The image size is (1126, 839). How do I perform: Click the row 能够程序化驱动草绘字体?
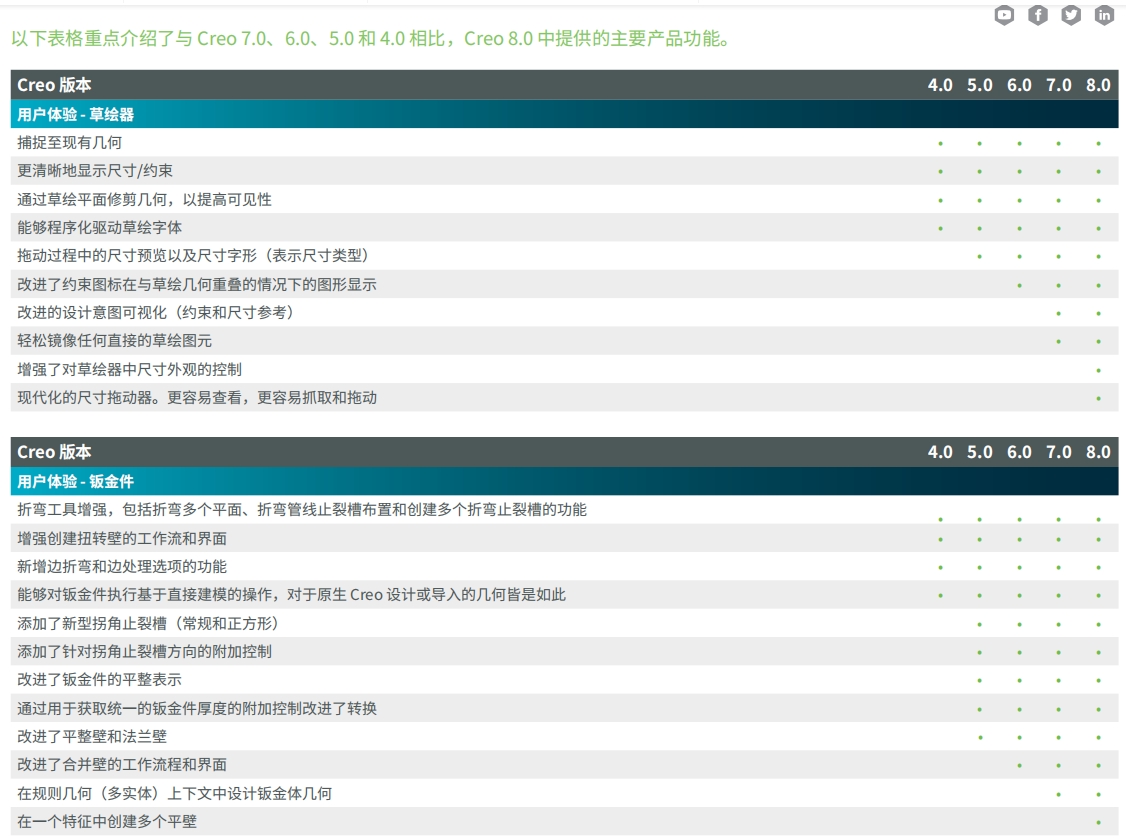coord(100,228)
